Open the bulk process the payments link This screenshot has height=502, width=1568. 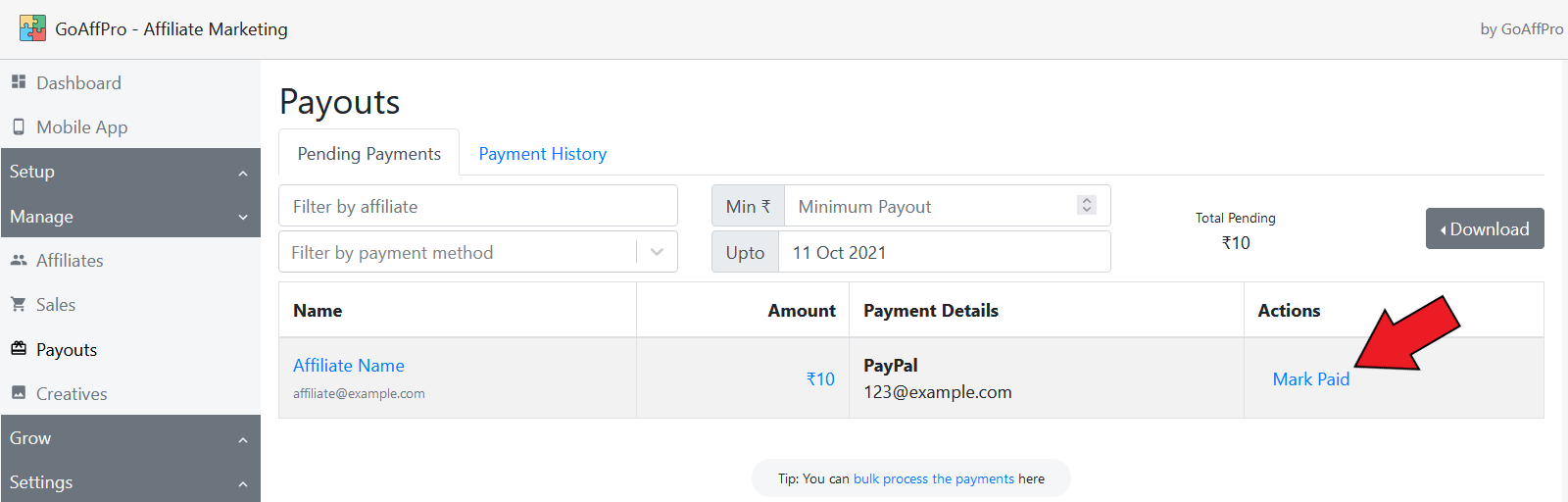933,478
